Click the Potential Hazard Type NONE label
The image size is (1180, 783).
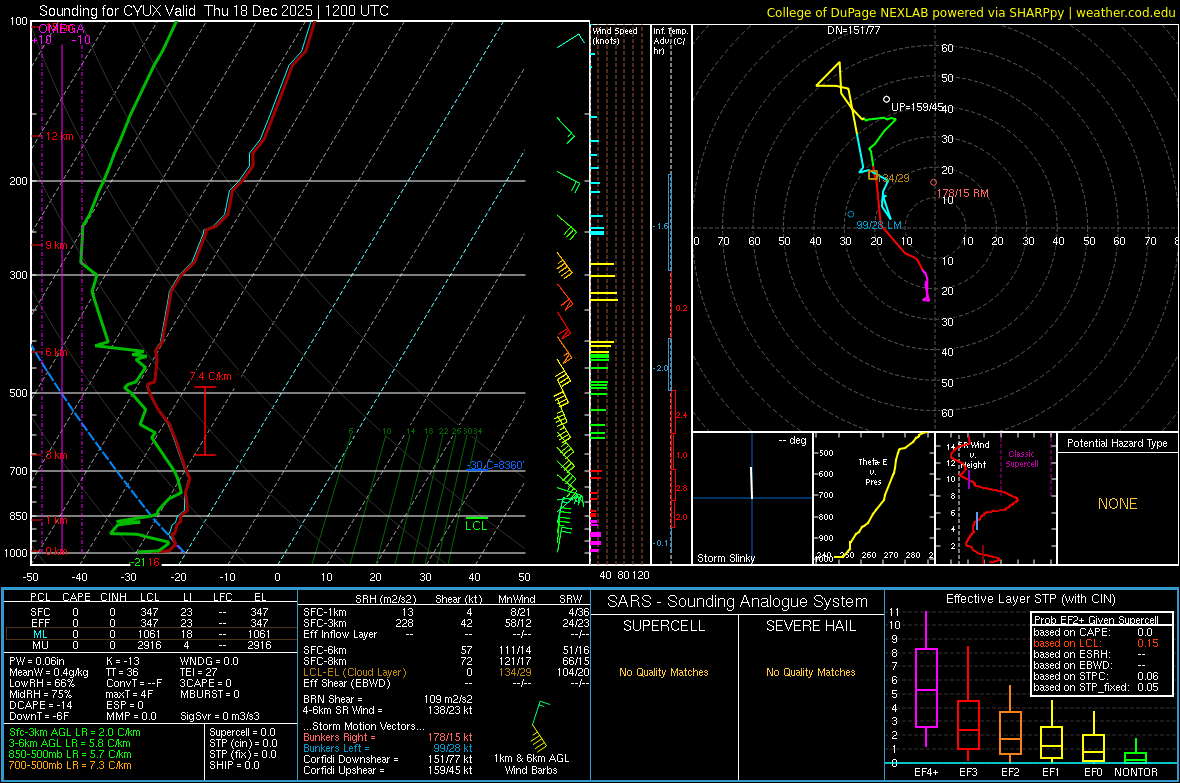click(1117, 504)
